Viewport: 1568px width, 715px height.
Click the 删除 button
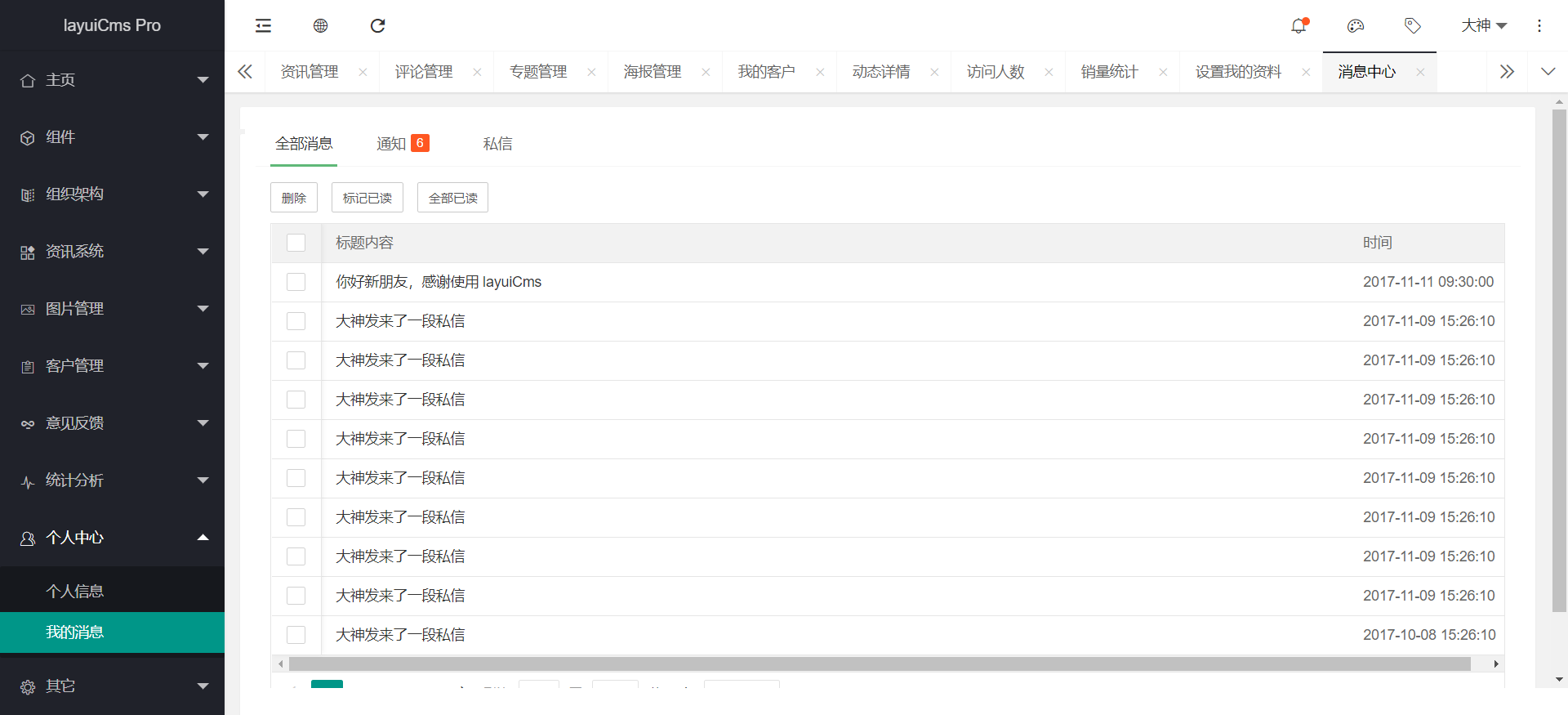[294, 198]
